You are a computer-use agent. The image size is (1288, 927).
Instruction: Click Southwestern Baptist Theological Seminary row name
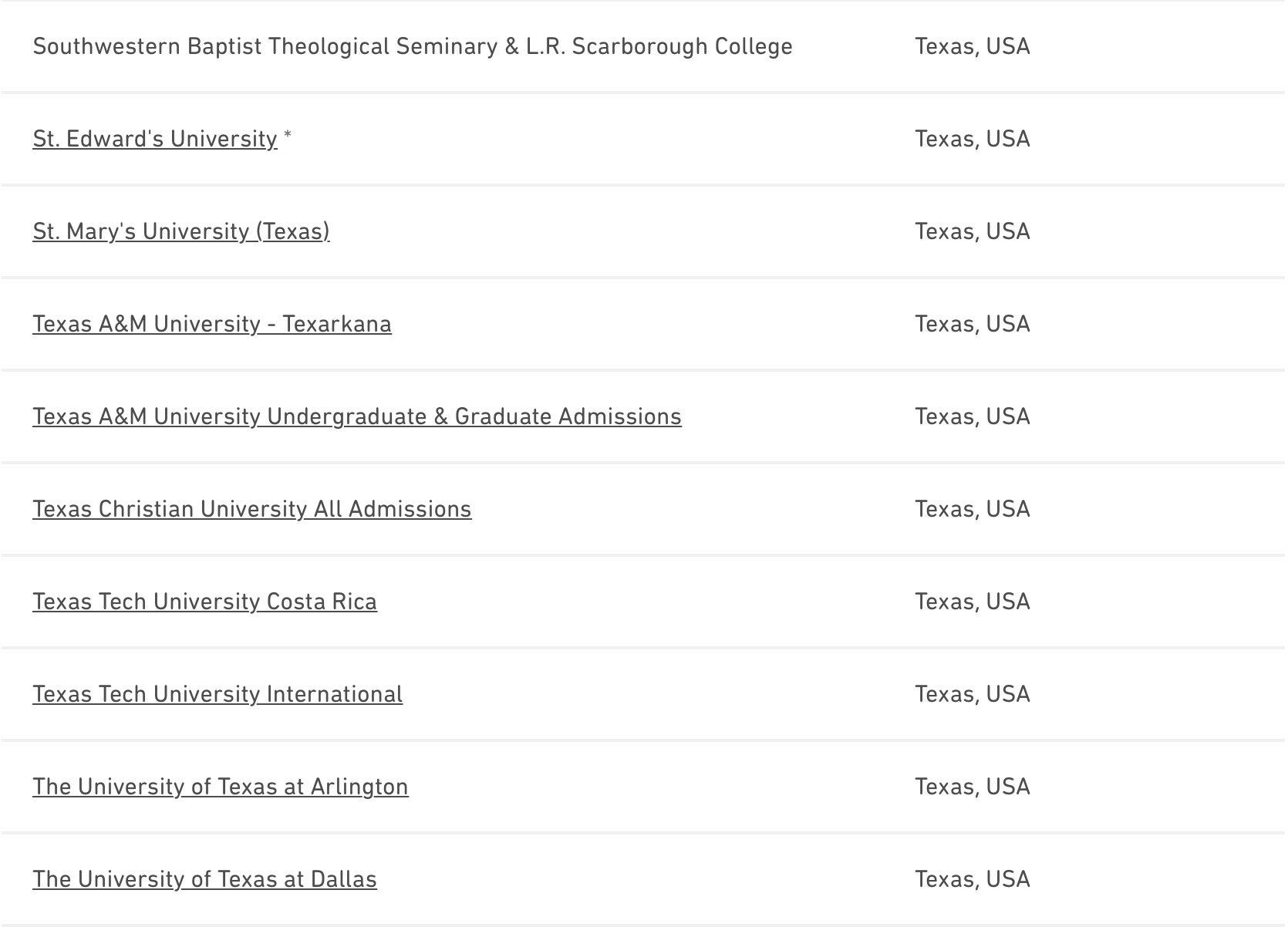(412, 46)
